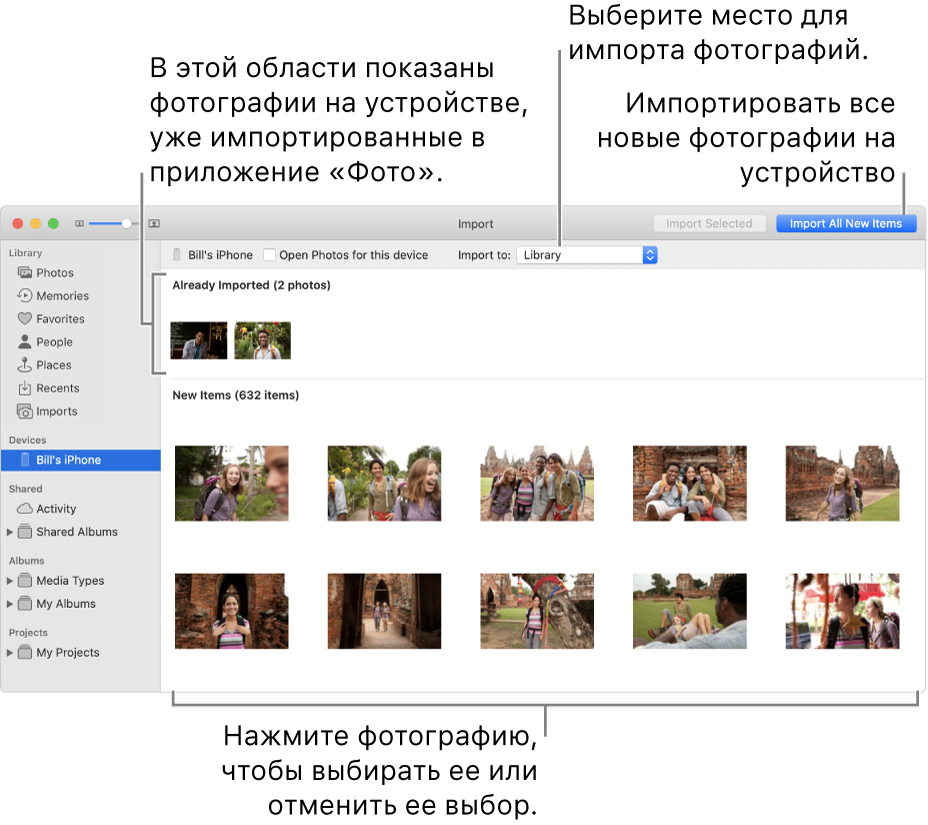Select already imported photo of man with flowers
The height and width of the screenshot is (825, 928).
(263, 340)
